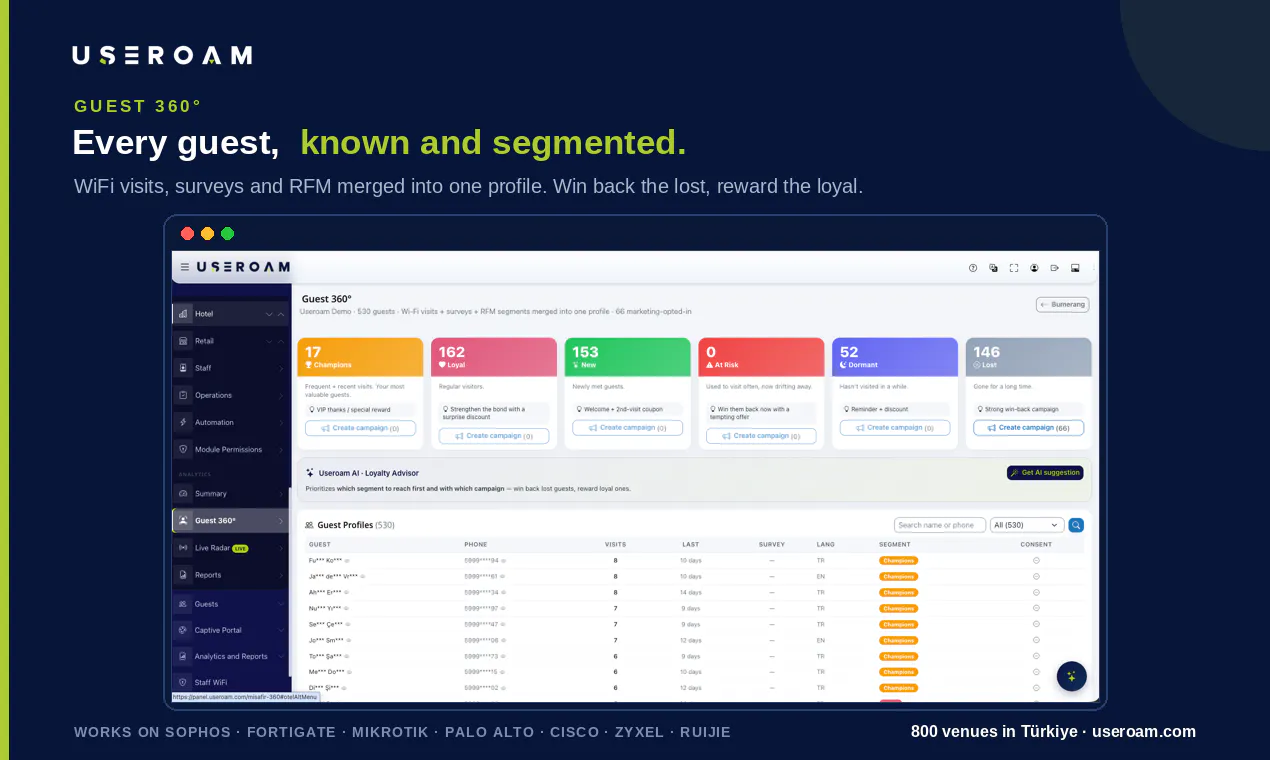
Task: Click the logout icon in the top bar
Action: pyautogui.click(x=1054, y=268)
